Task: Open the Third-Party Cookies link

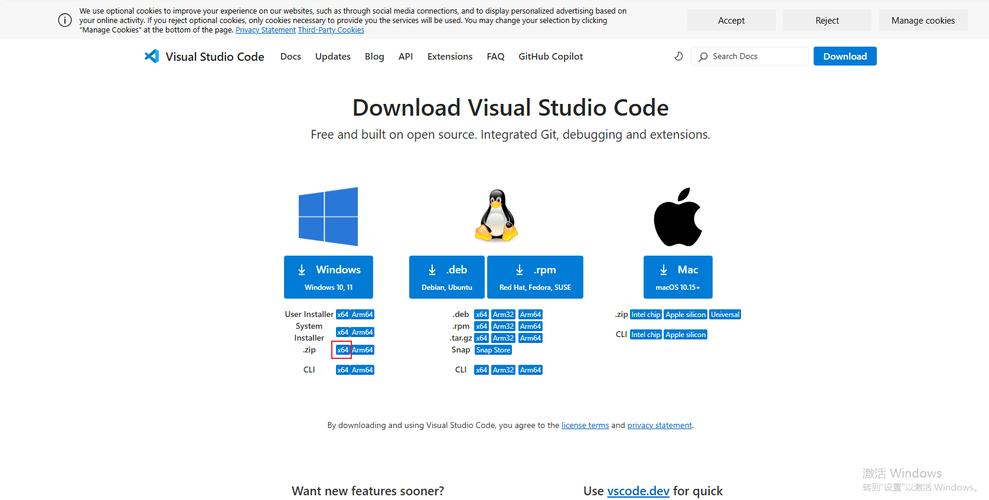Action: [x=331, y=30]
